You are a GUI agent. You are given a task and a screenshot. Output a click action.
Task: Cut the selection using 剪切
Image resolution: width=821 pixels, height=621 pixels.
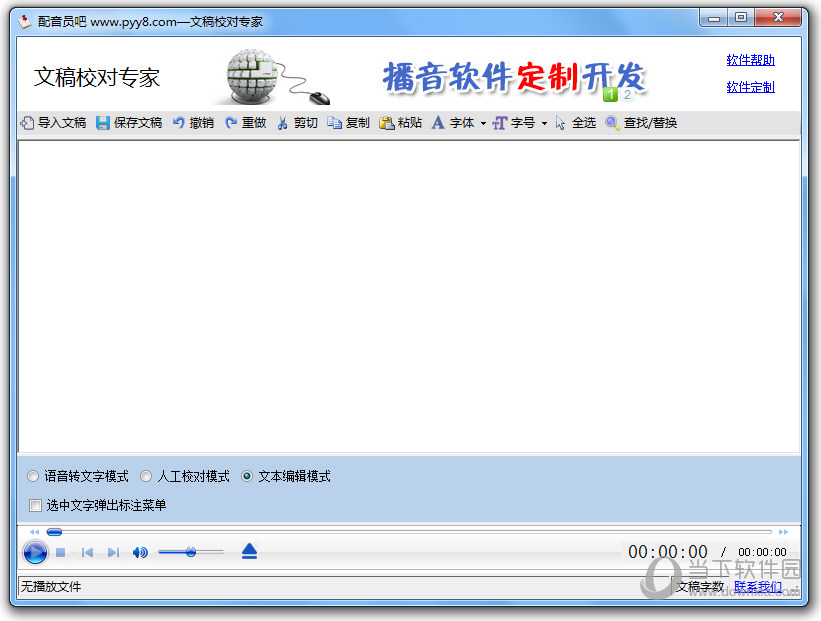297,123
